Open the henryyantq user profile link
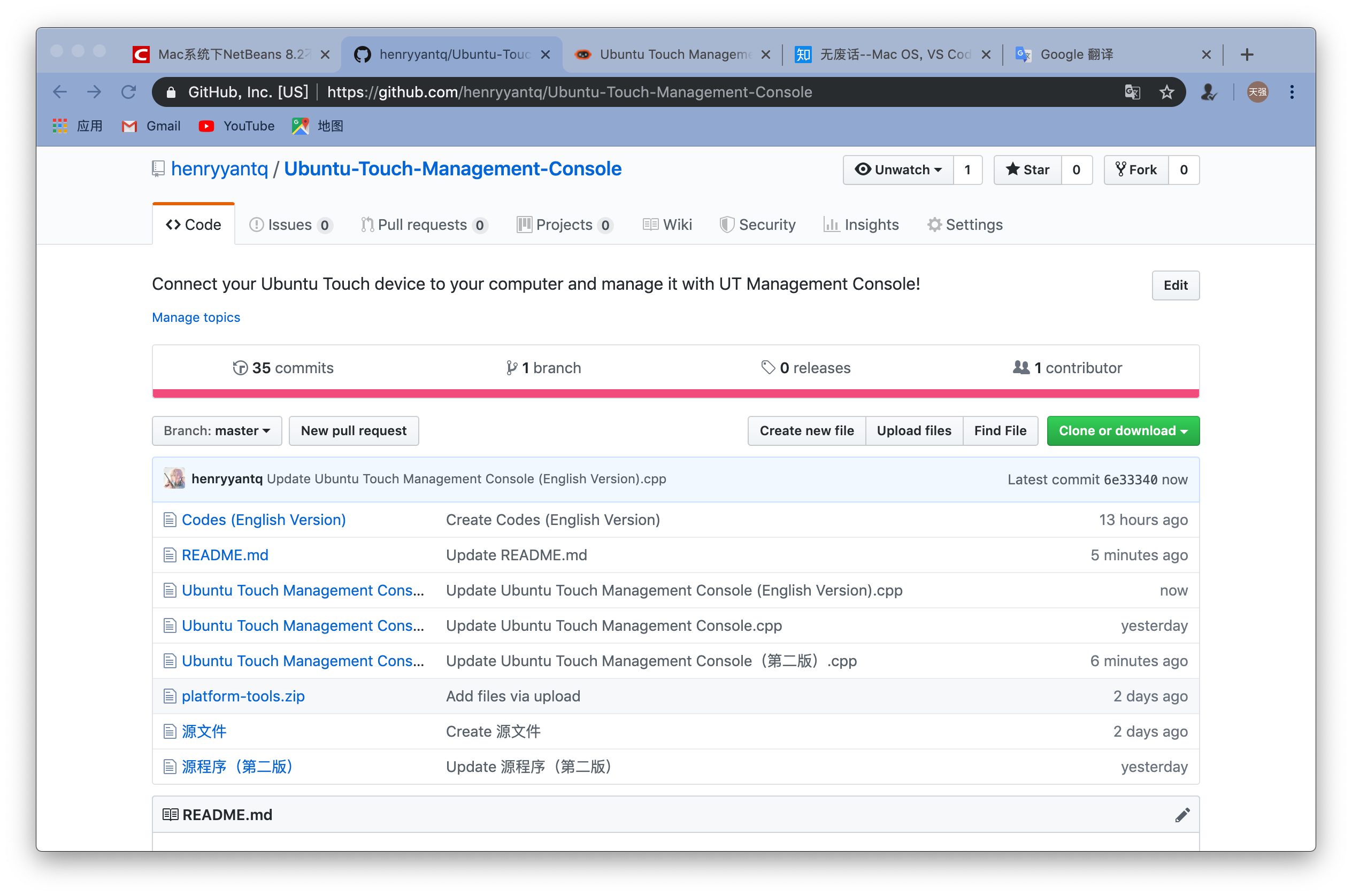 click(219, 168)
